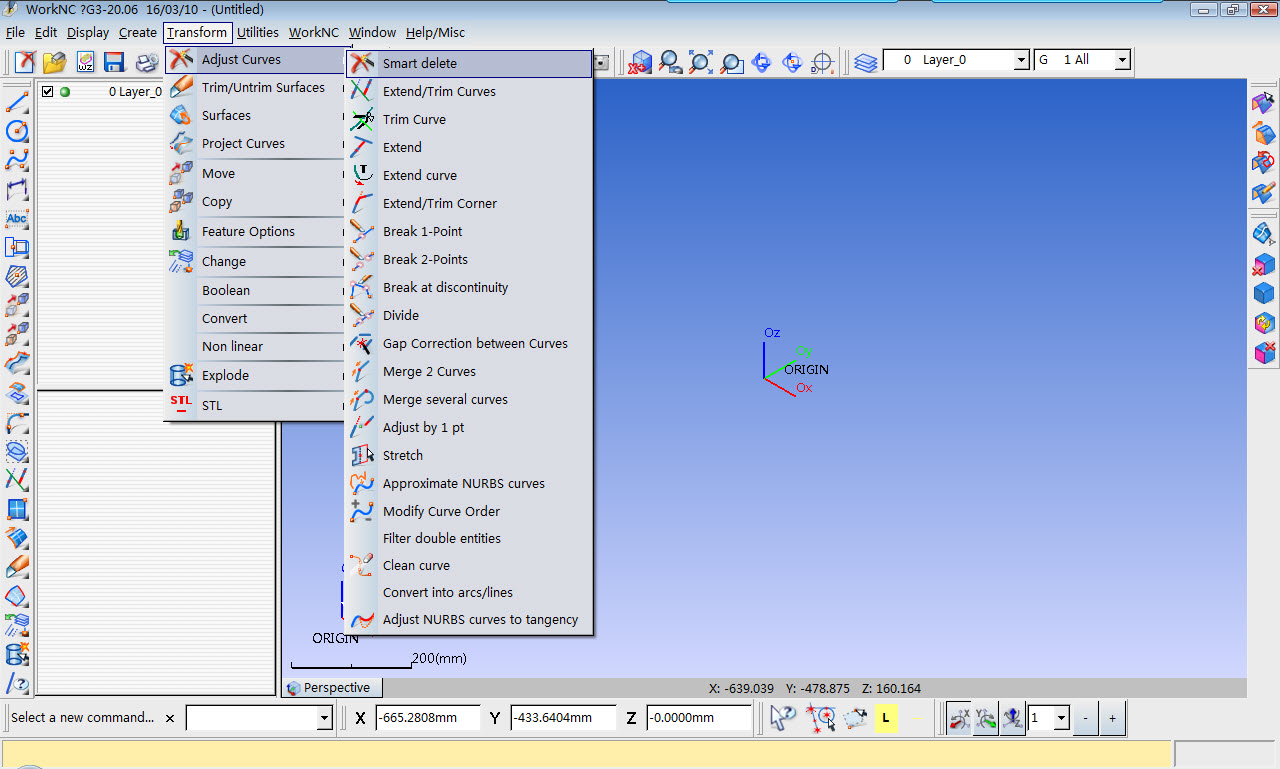The height and width of the screenshot is (769, 1280).
Task: Click the Save floppy disk icon
Action: [114, 62]
